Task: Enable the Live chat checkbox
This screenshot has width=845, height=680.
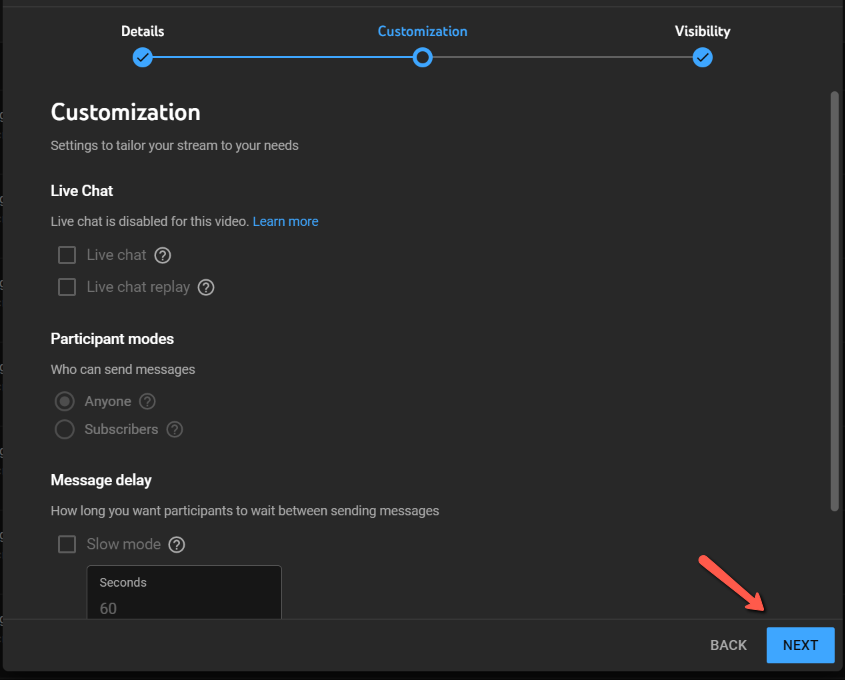Action: pyautogui.click(x=67, y=255)
